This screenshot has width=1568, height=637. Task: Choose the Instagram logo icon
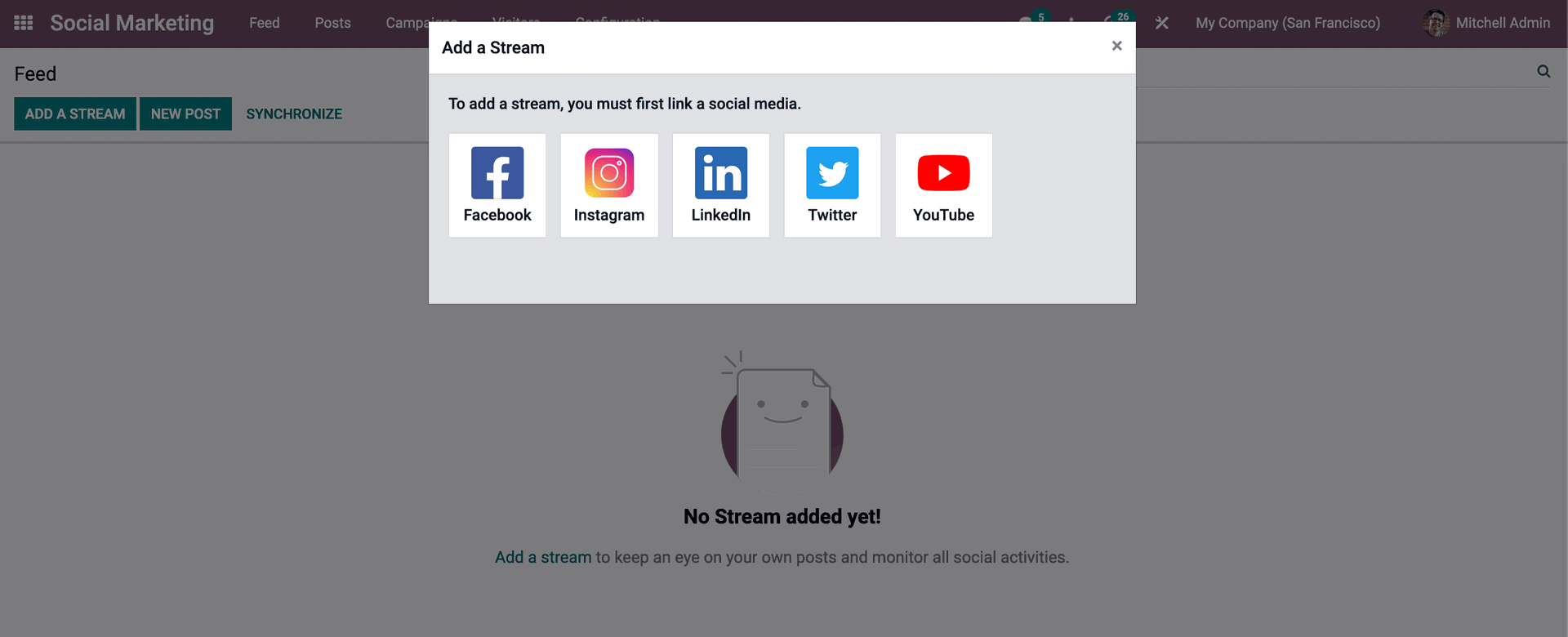pos(609,173)
